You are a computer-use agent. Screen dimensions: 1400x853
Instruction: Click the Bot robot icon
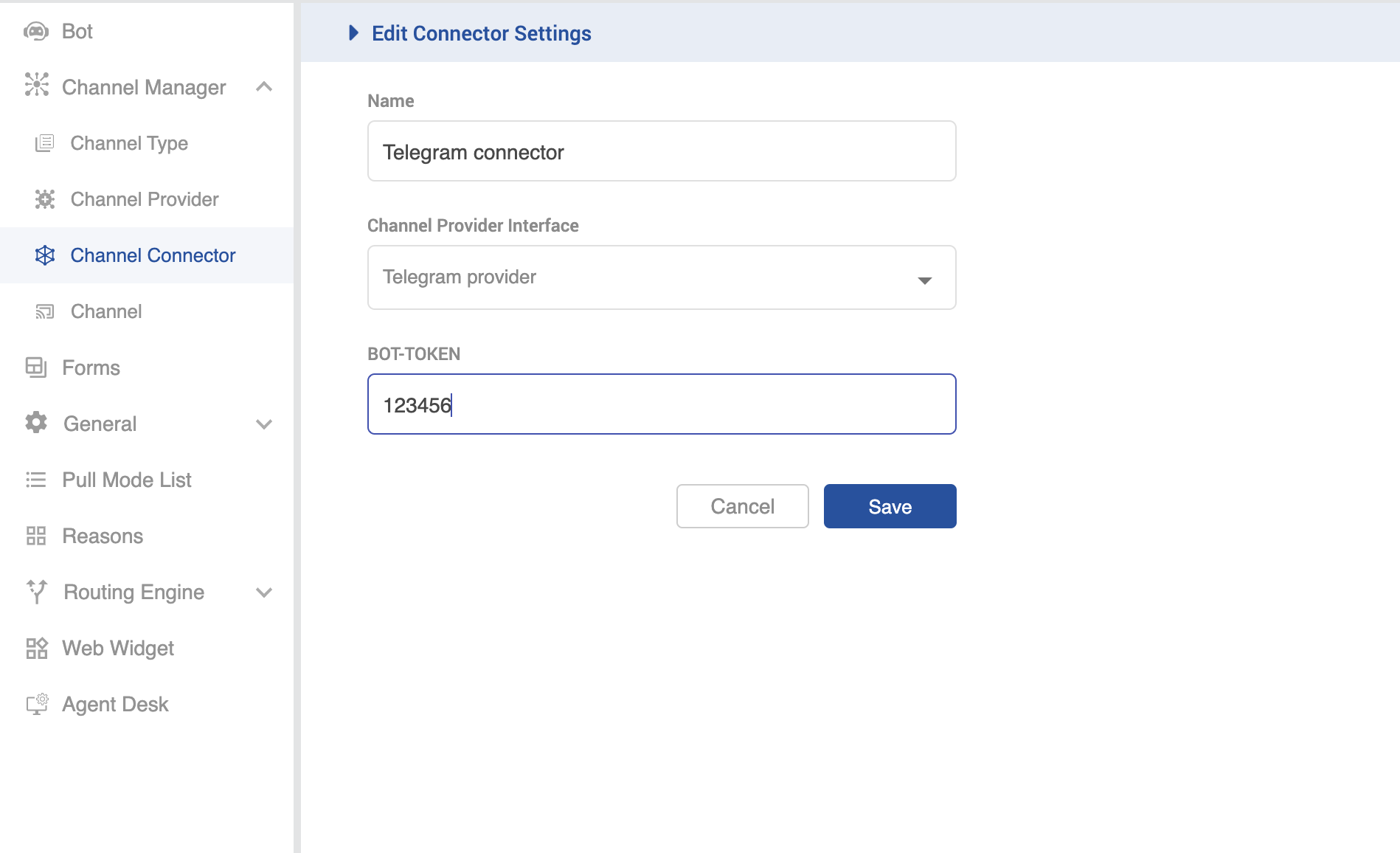point(36,31)
